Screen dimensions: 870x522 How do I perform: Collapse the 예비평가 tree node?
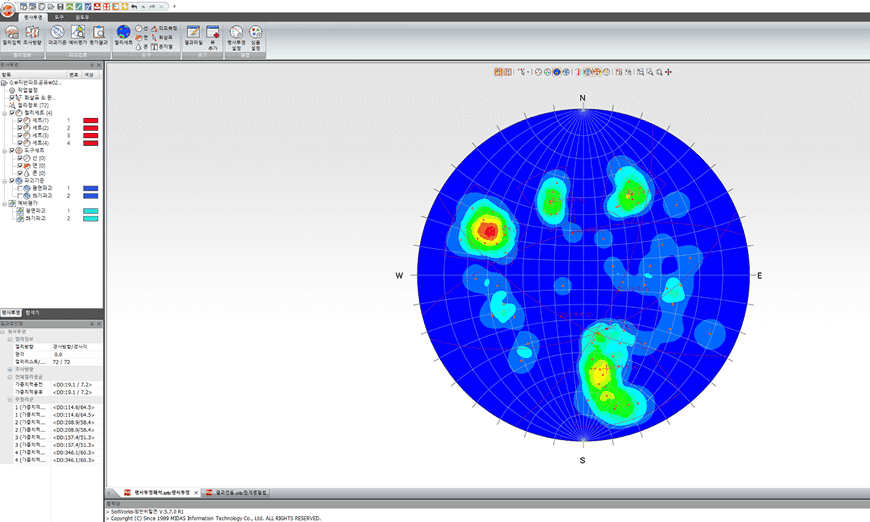4,204
